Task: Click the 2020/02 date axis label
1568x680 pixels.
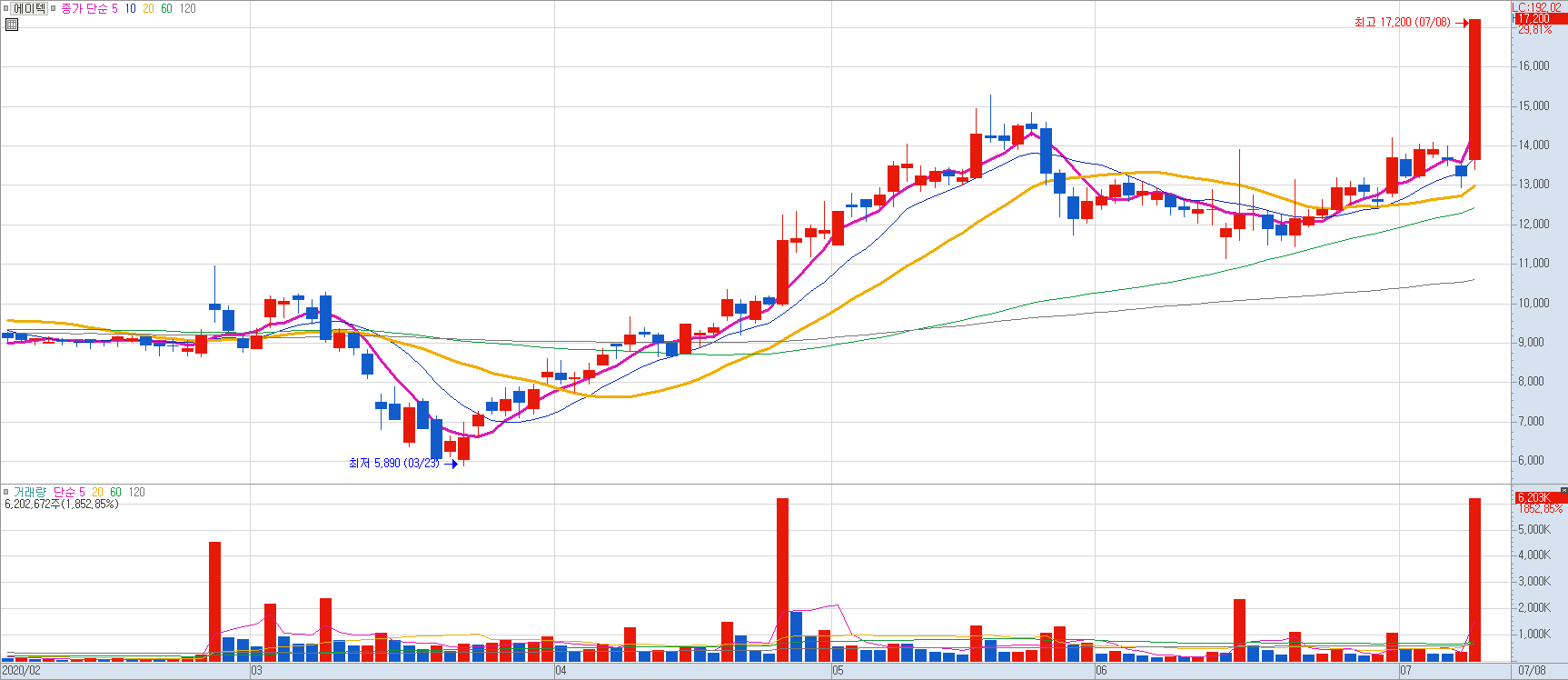Action: pos(21,671)
